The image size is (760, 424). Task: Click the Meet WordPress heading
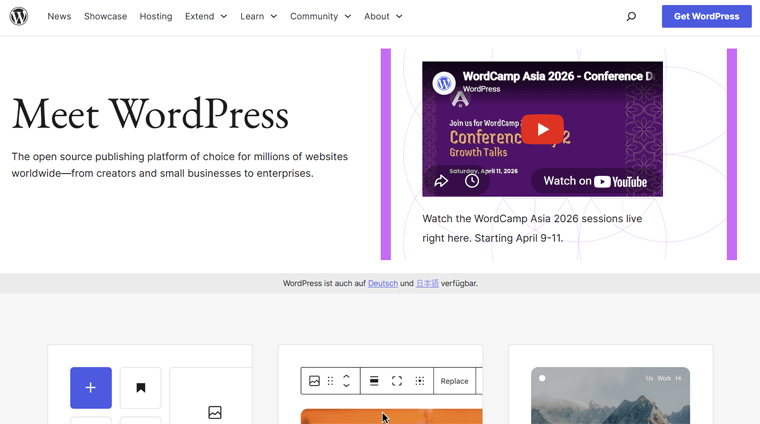[150, 114]
